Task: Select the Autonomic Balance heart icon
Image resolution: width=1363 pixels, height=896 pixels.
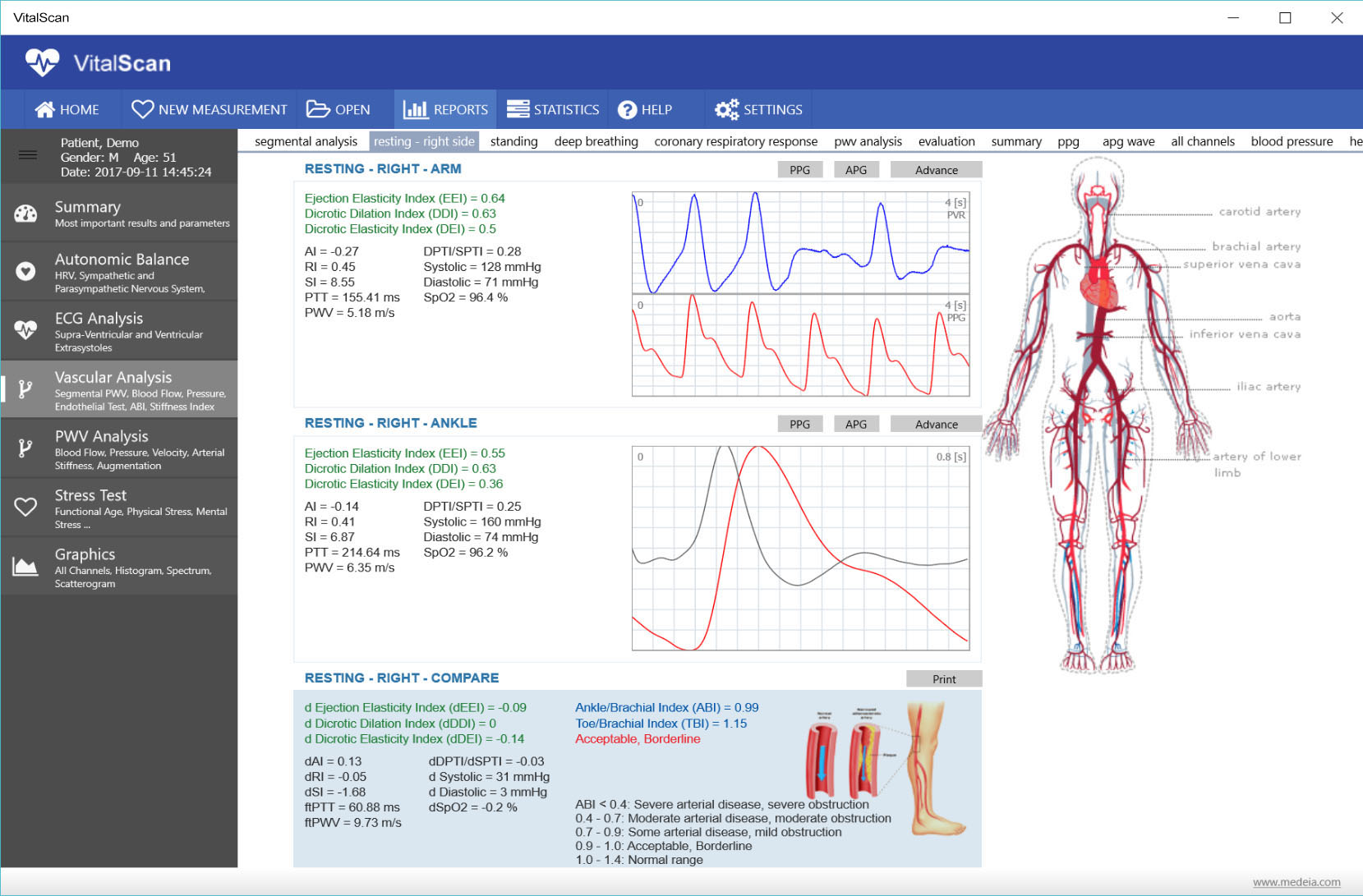Action: (25, 272)
